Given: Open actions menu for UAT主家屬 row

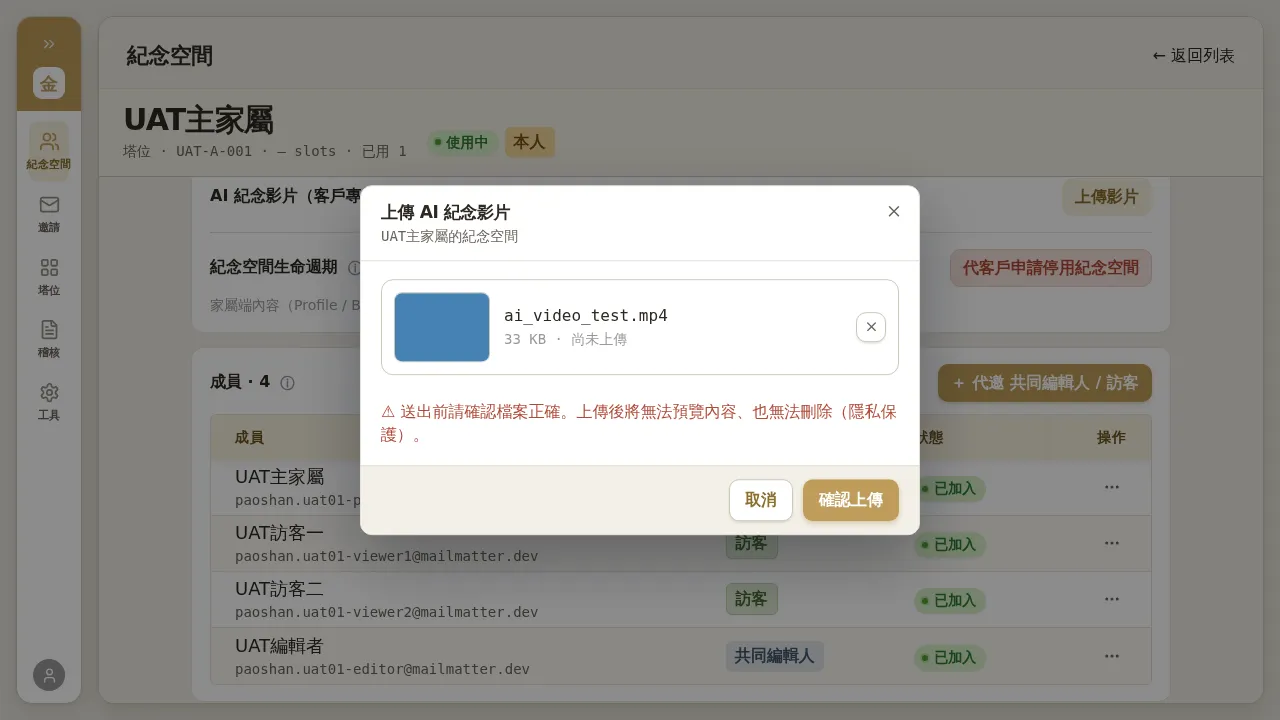Looking at the screenshot, I should [x=1112, y=487].
